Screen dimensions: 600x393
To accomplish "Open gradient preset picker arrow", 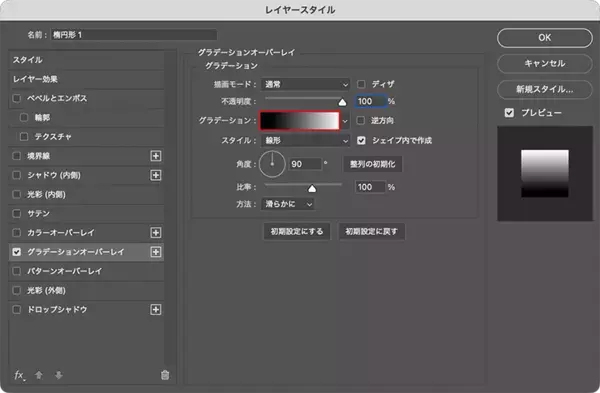I will 345,121.
